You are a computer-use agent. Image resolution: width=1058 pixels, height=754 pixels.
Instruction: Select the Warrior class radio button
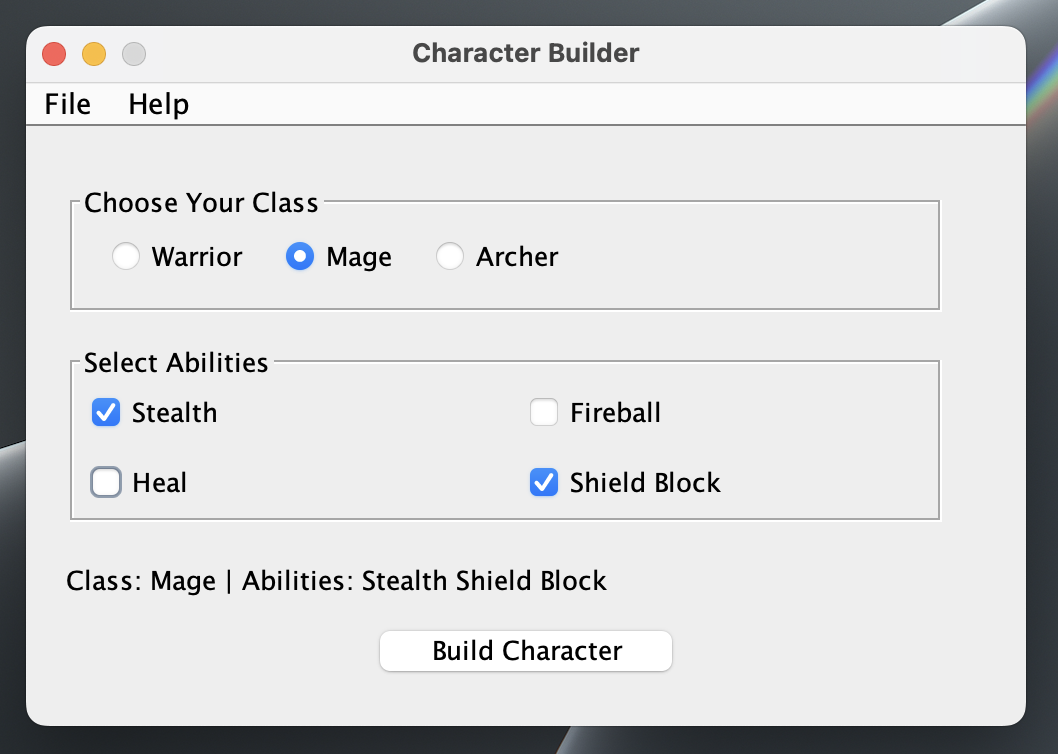click(126, 257)
